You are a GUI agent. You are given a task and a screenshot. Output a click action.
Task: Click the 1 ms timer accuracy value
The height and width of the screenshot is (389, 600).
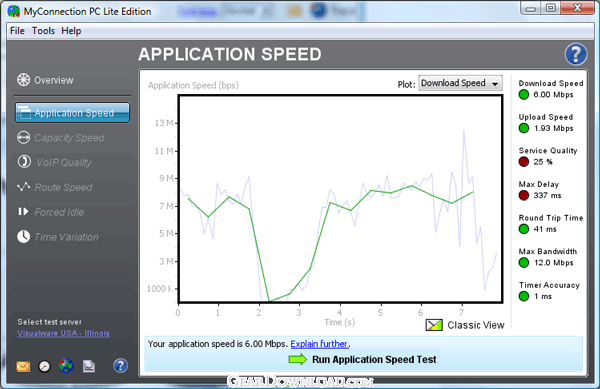543,296
